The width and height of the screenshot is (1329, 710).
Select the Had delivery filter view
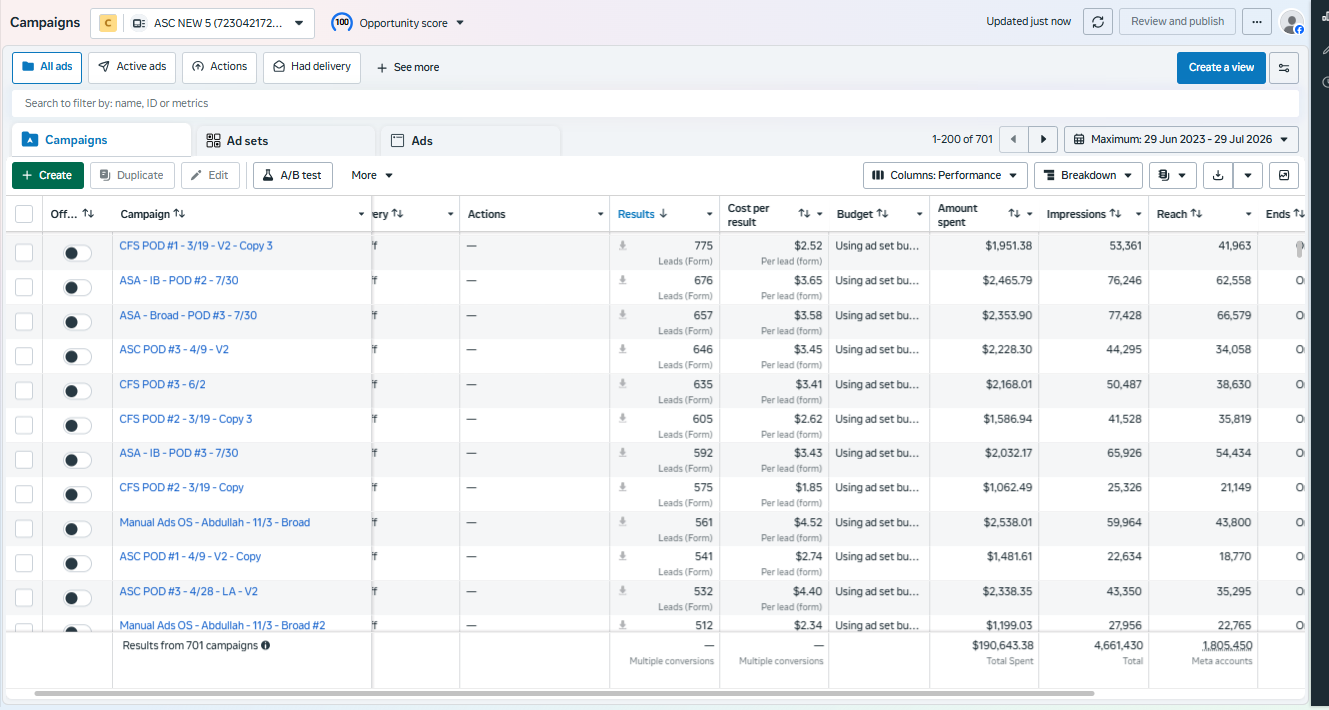pyautogui.click(x=312, y=67)
